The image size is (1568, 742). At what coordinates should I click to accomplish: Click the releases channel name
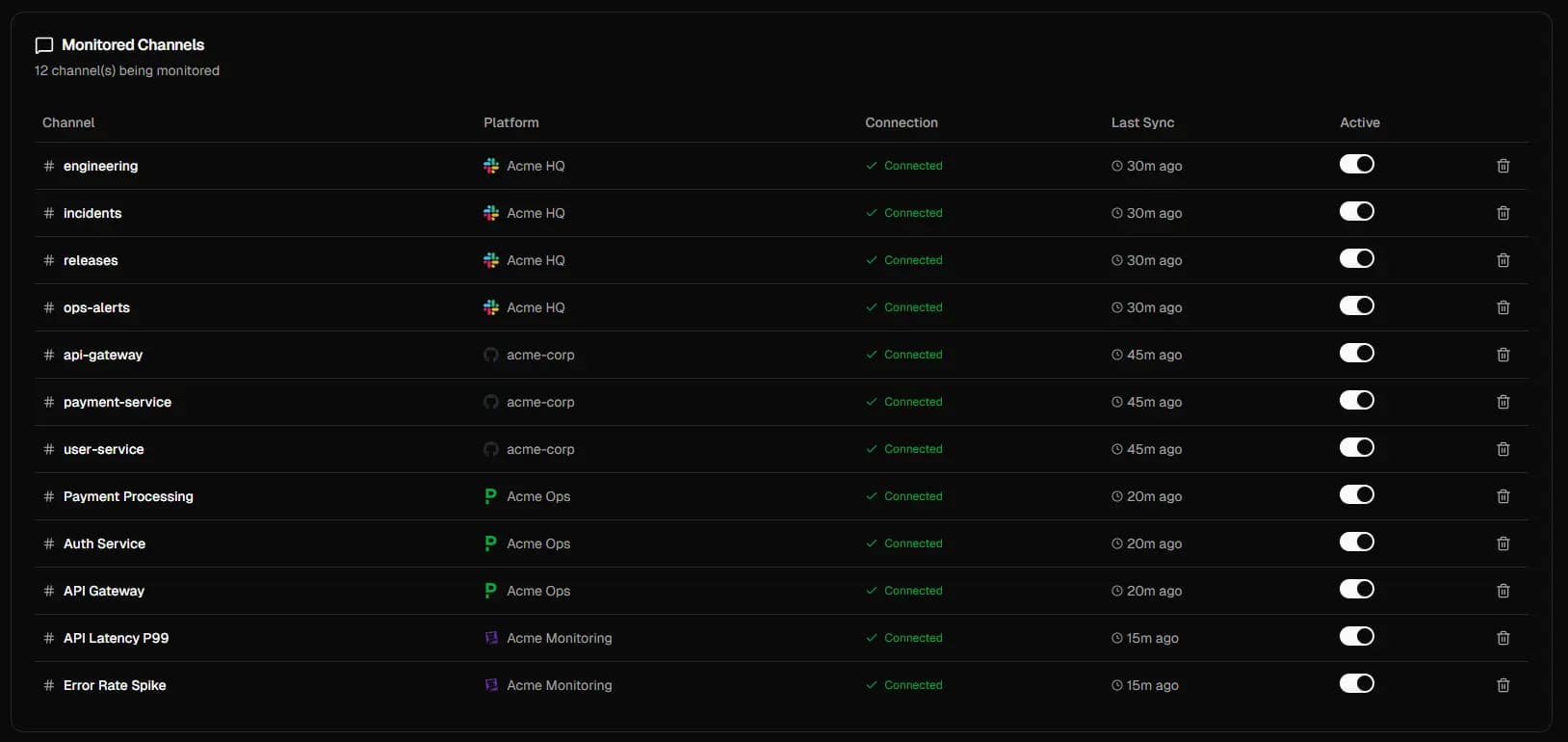(x=91, y=260)
